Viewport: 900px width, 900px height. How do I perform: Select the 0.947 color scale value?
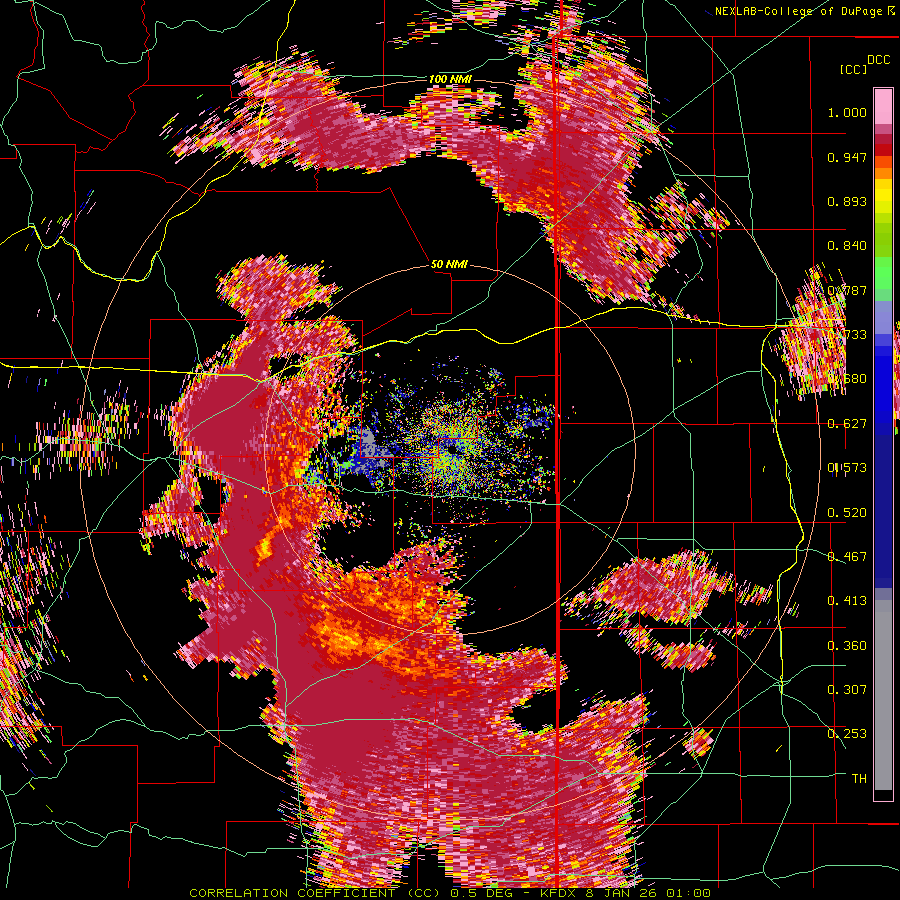point(847,157)
